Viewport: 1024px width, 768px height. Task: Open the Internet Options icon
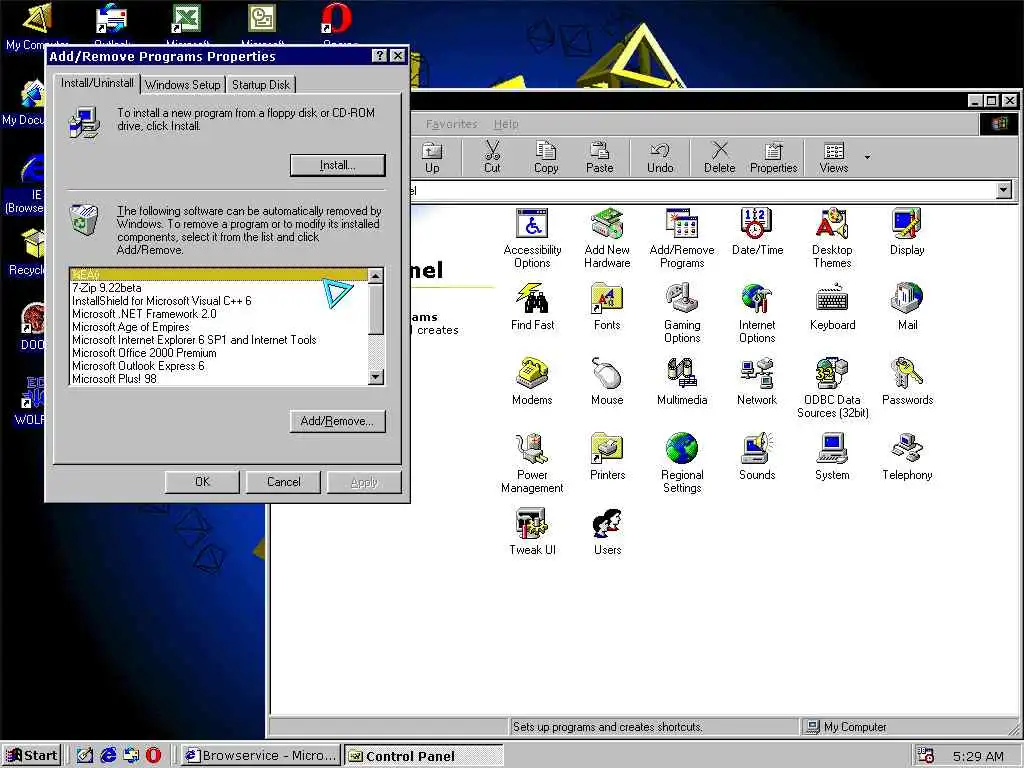tap(757, 313)
